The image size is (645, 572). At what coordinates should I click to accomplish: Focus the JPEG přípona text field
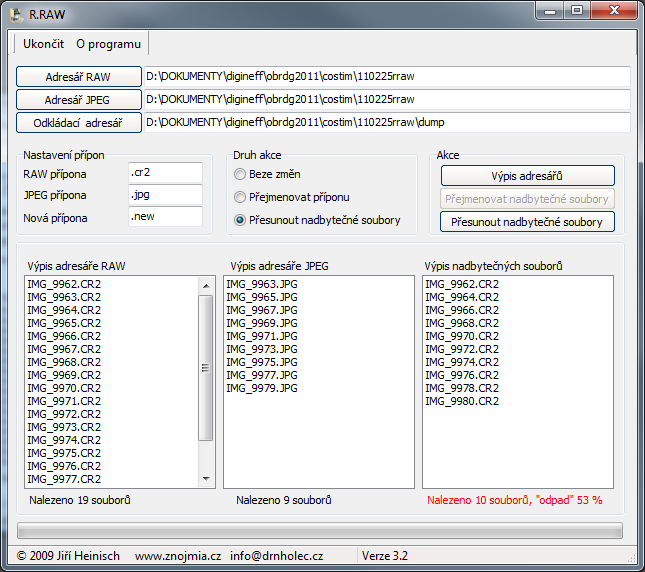tap(165, 195)
